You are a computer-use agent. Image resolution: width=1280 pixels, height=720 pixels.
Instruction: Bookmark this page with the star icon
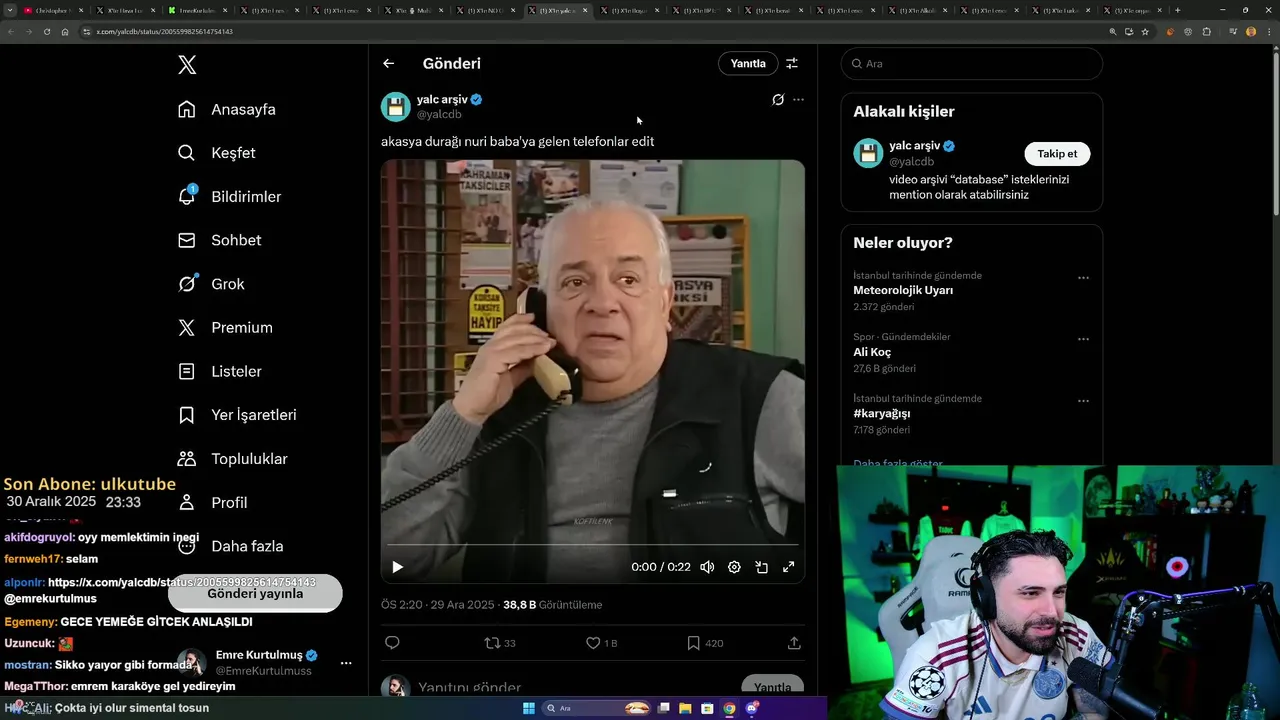point(1145,31)
